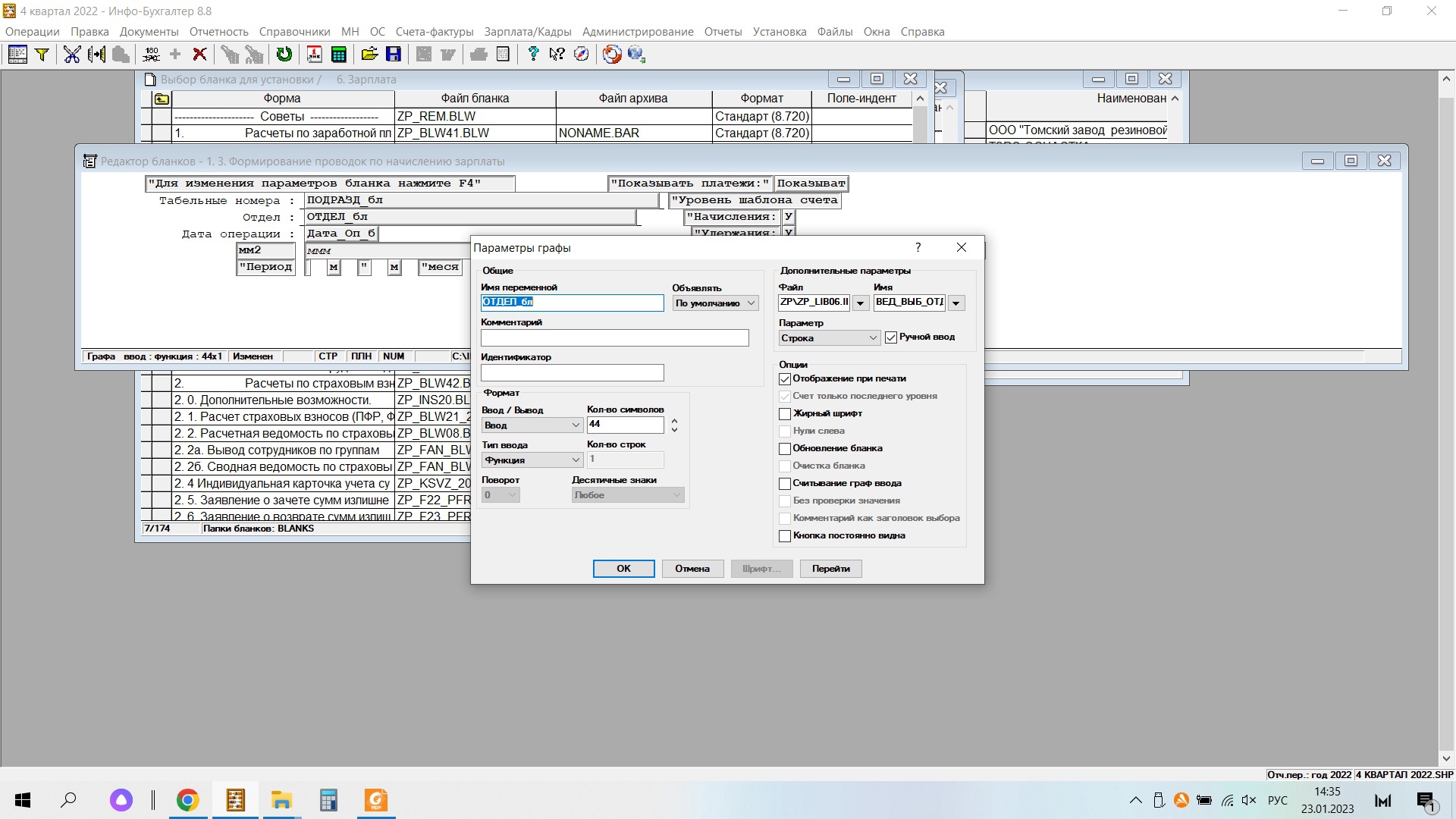
Task: Click the red X delete icon
Action: click(199, 54)
